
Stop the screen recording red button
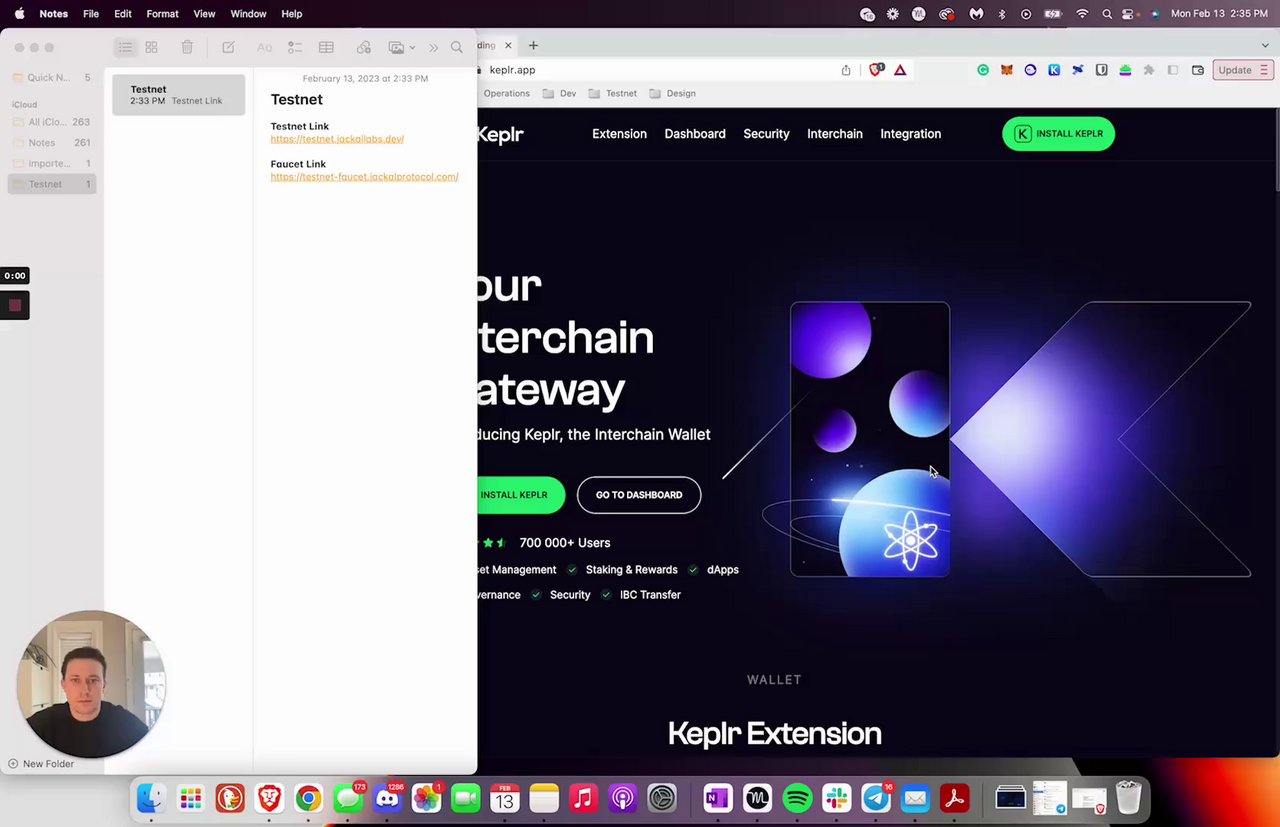[15, 306]
